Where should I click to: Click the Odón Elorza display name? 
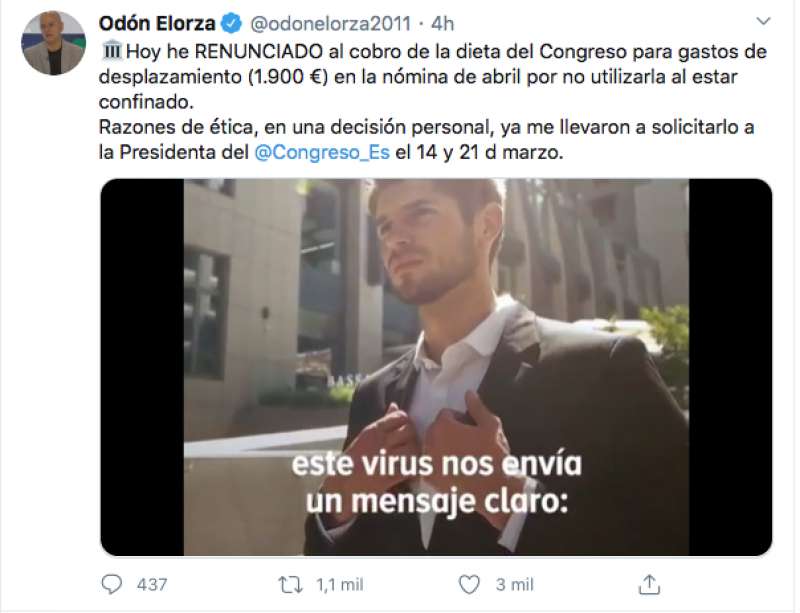(x=157, y=23)
